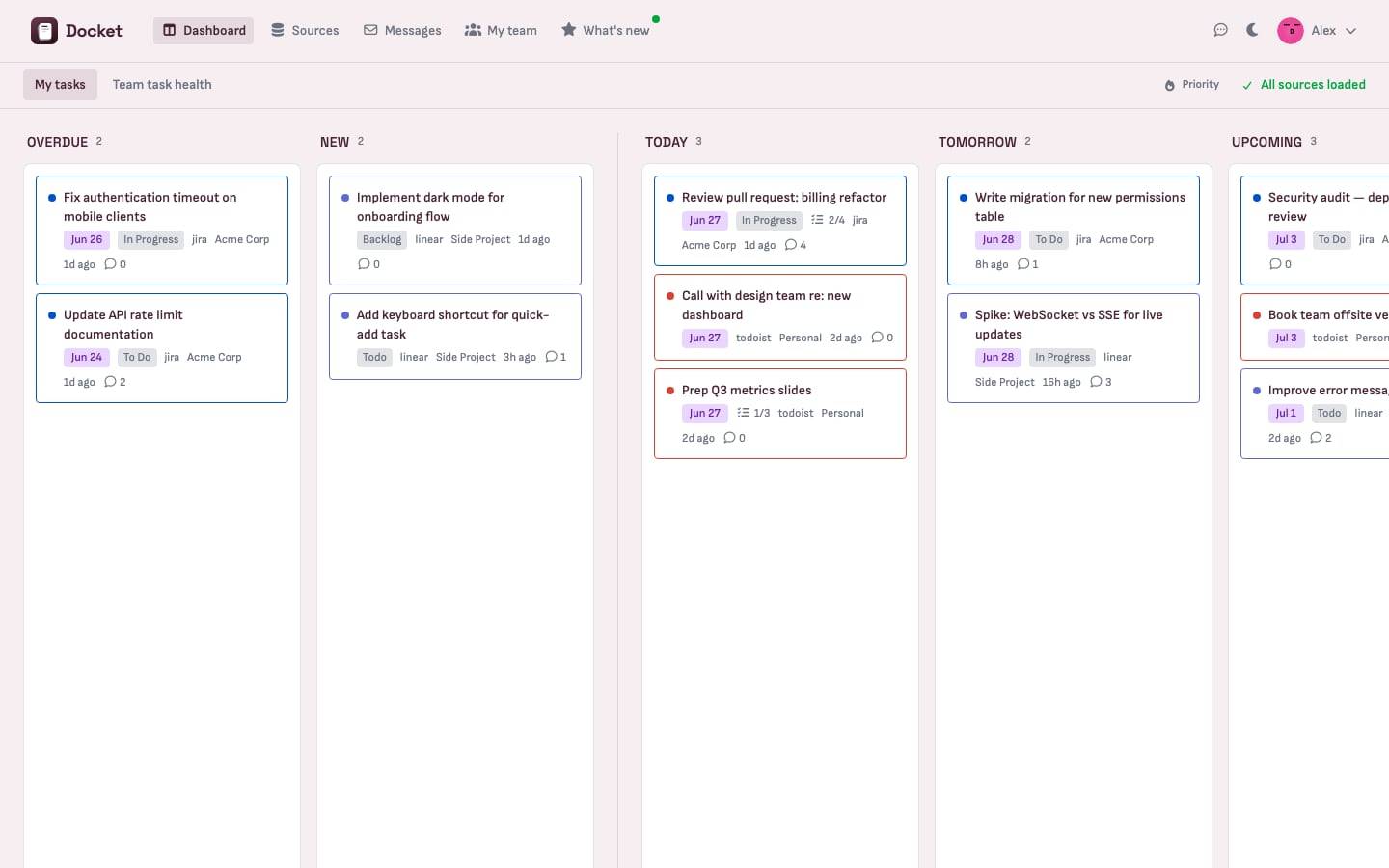Screen dimensions: 1389x868
Task: Open Write migration for new permissions table task
Action: (x=1074, y=231)
